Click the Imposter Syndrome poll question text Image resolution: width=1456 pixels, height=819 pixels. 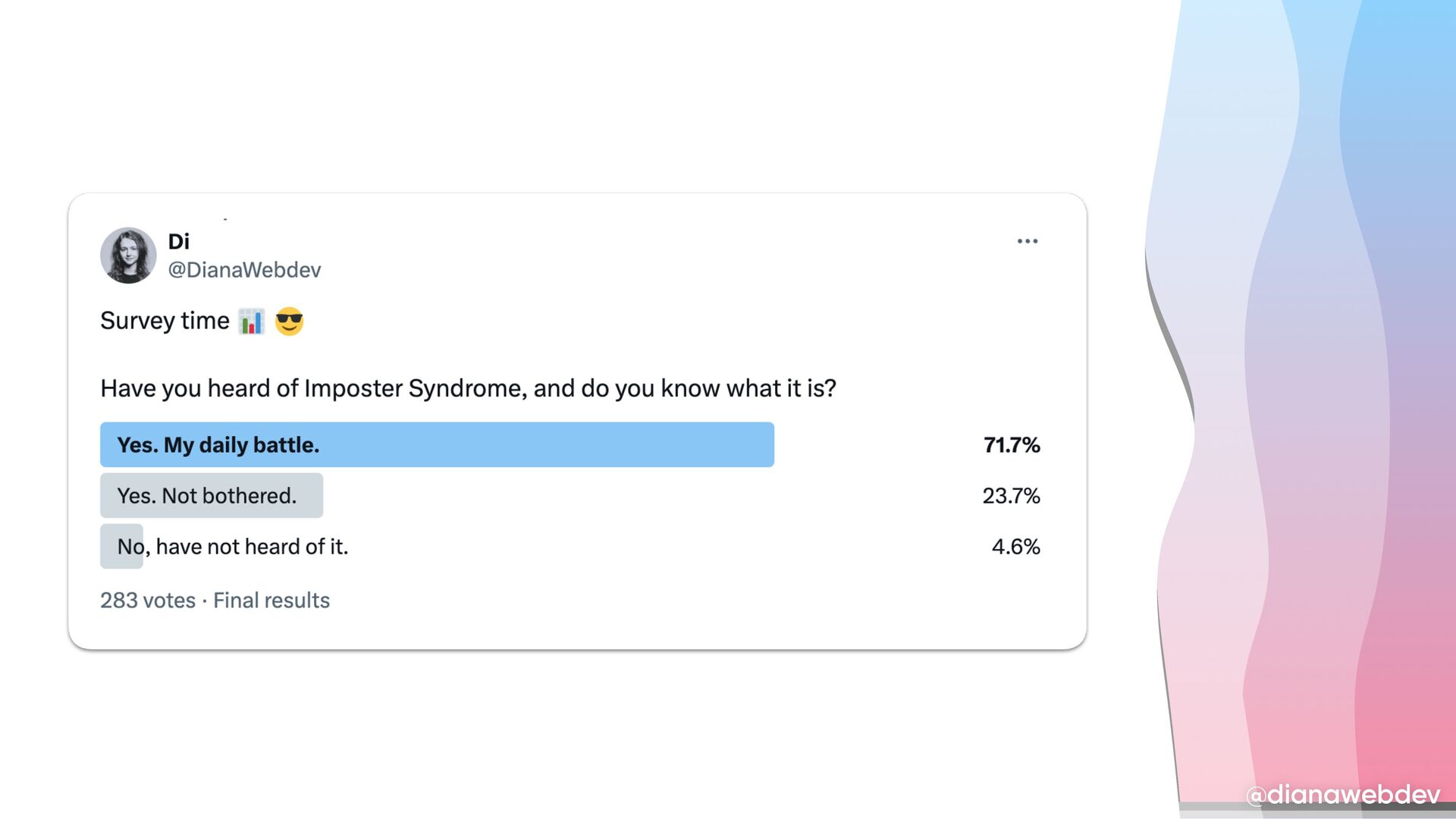[x=468, y=388]
